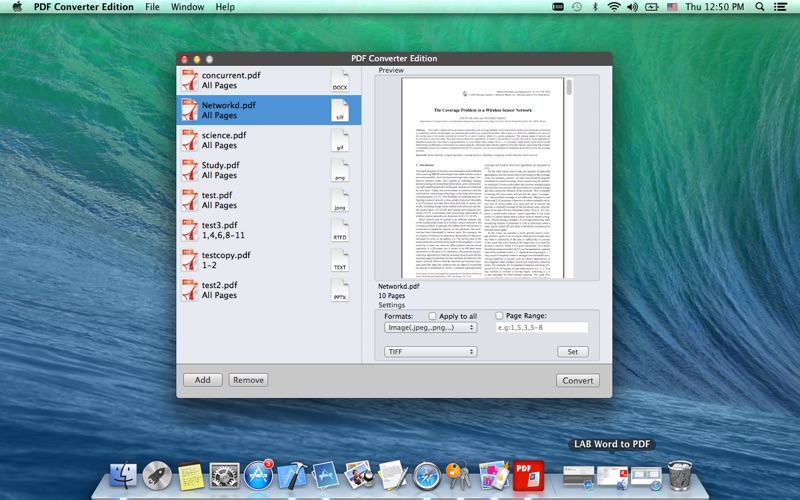Open Preview photo loupe icon in Dock
Screen dimensions: 800x500
click(359, 476)
